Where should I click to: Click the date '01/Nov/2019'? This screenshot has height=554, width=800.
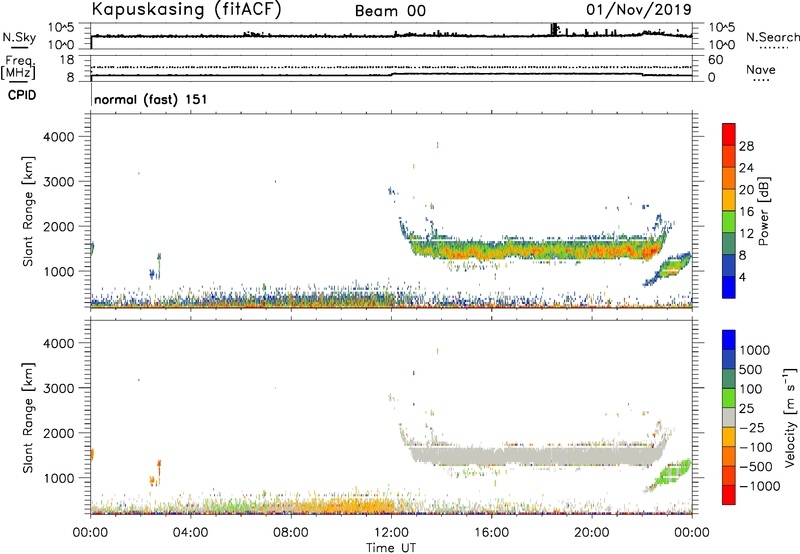click(x=639, y=10)
